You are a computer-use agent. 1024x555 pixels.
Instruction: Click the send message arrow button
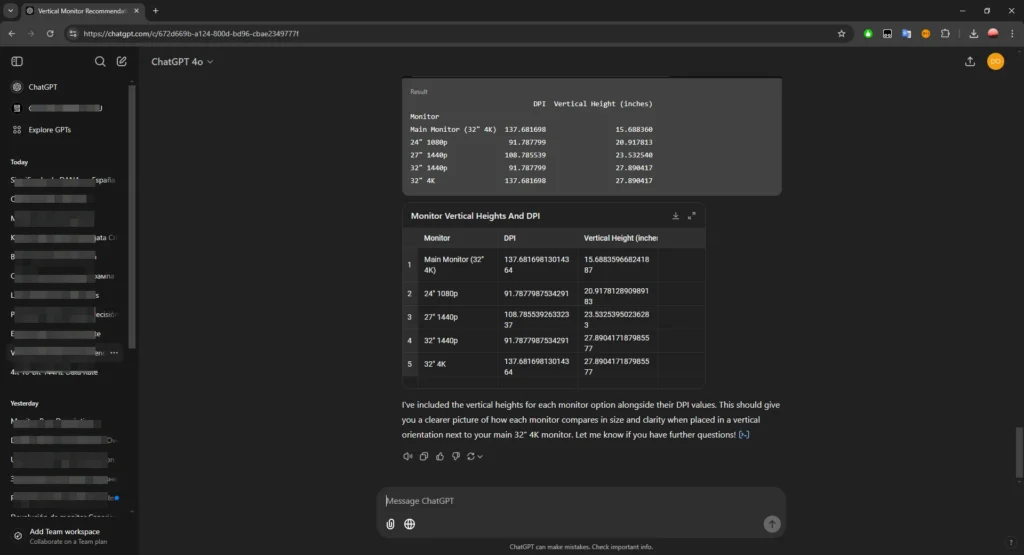(772, 524)
